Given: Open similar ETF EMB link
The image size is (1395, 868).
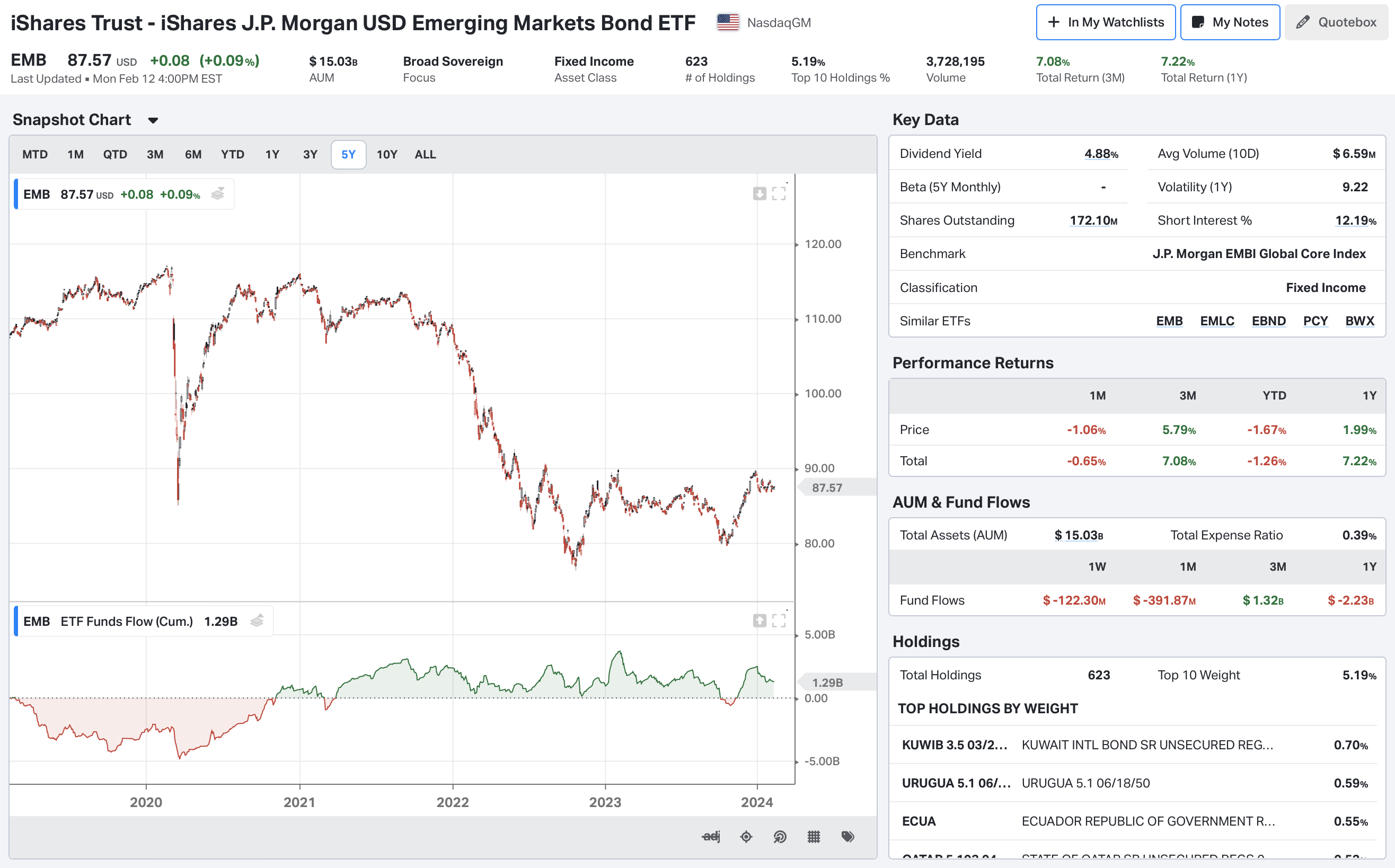Looking at the screenshot, I should pos(1169,321).
